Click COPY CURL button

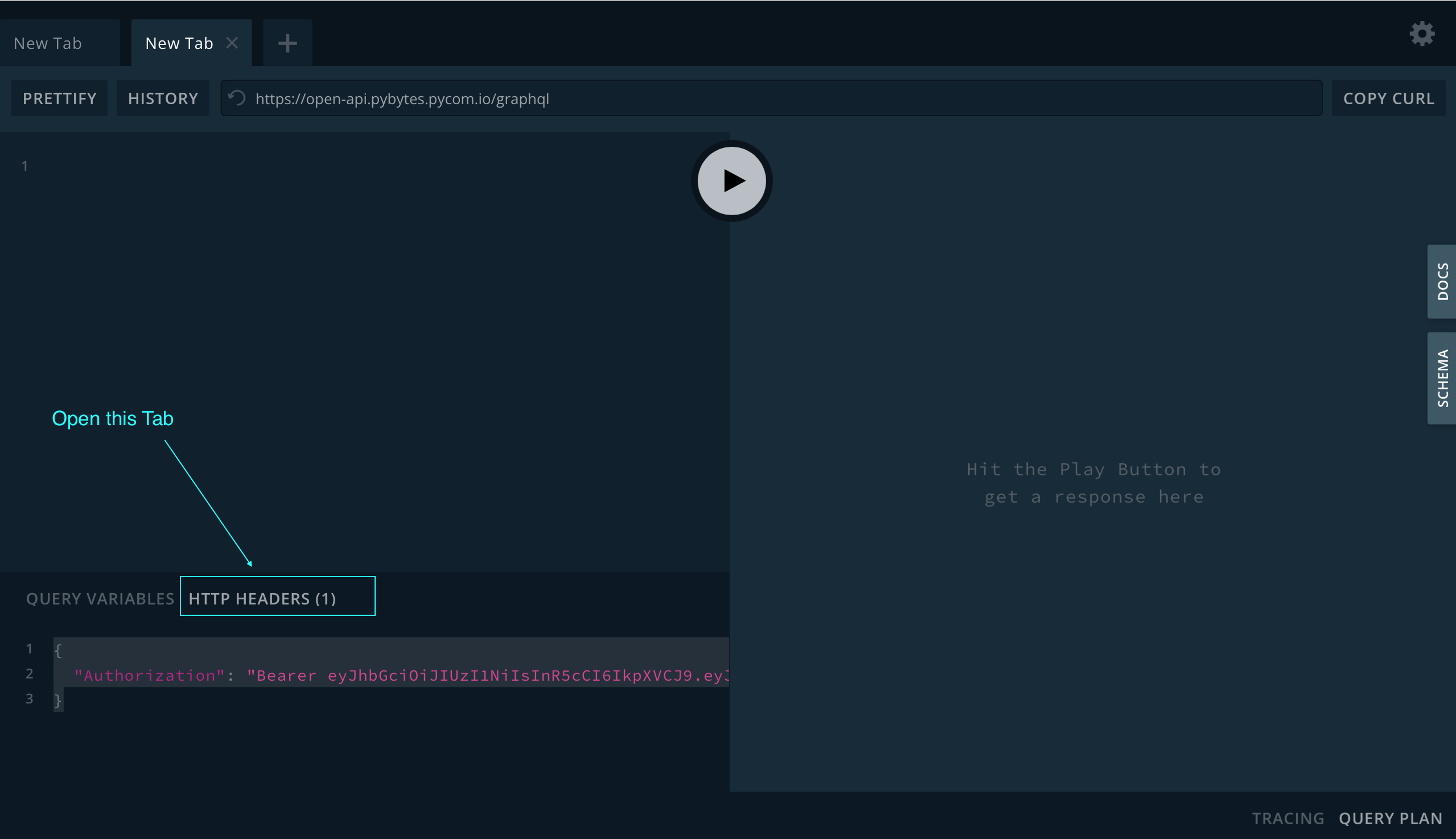point(1388,98)
